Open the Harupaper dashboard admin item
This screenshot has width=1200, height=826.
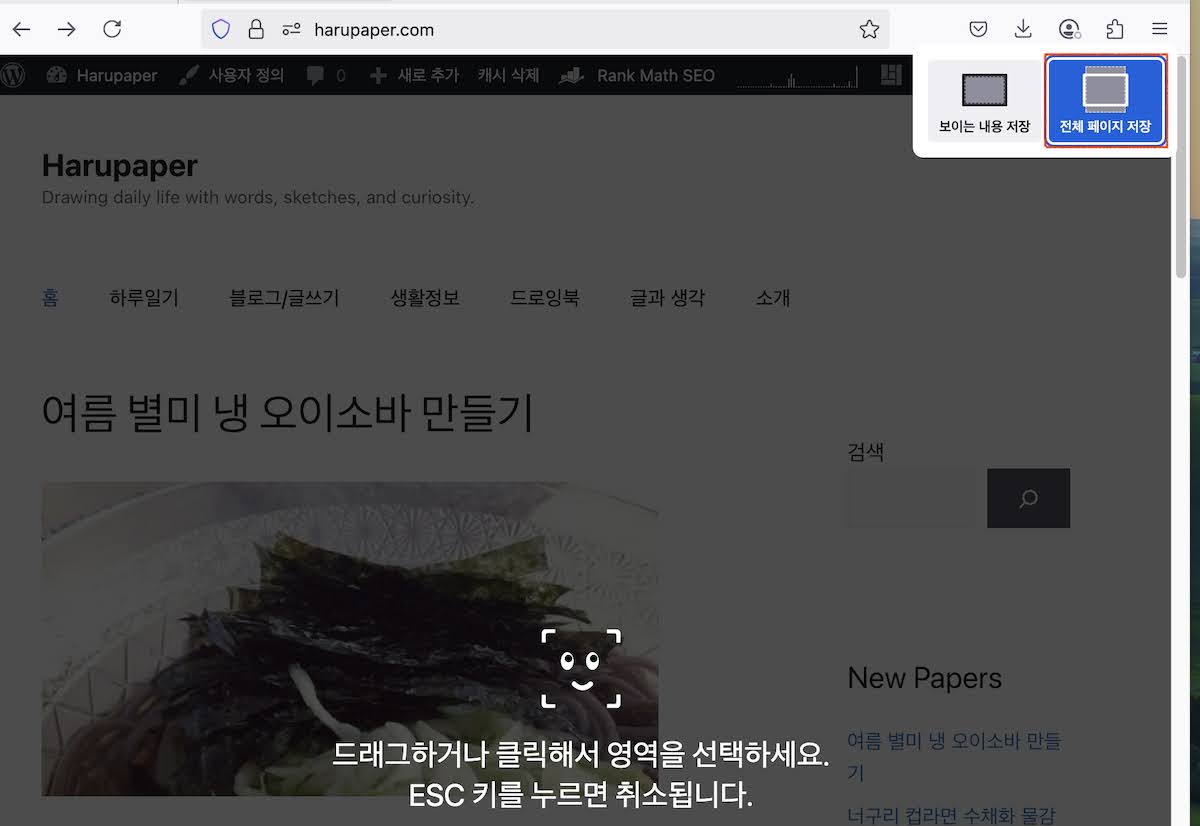(102, 75)
